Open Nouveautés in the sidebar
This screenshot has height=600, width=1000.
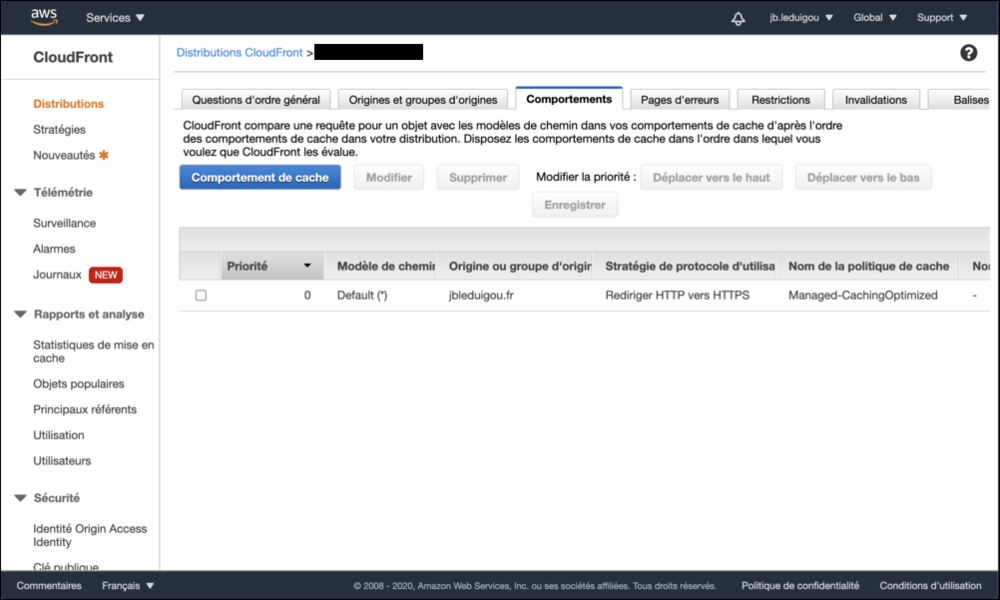(64, 155)
